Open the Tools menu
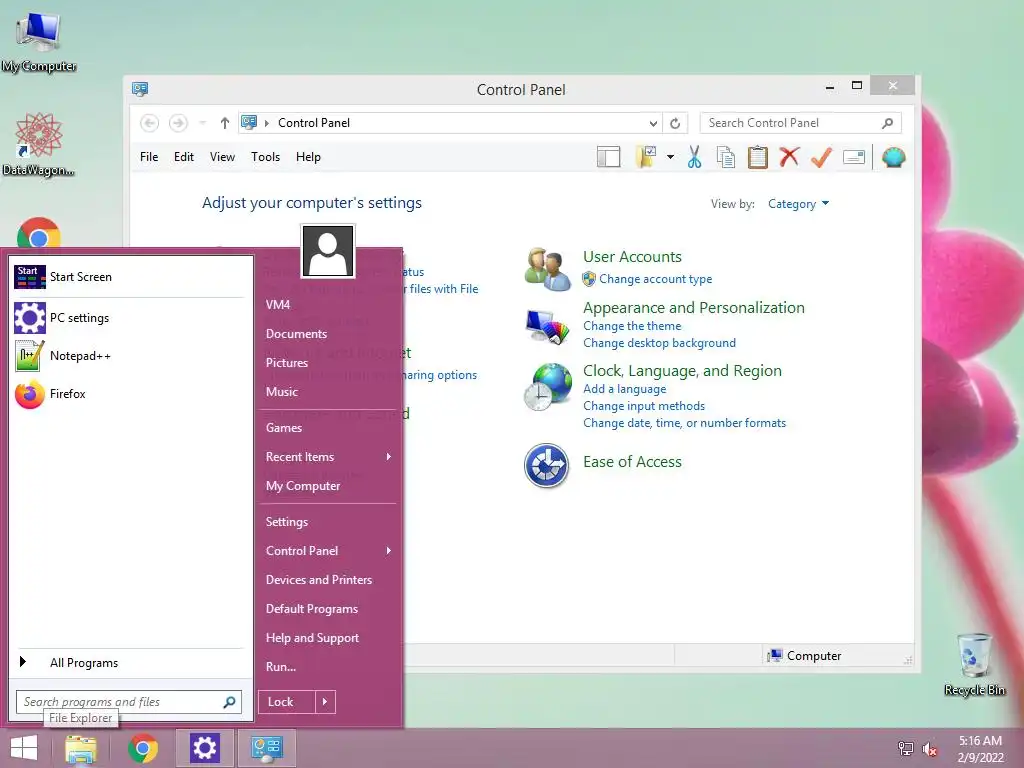 265,157
